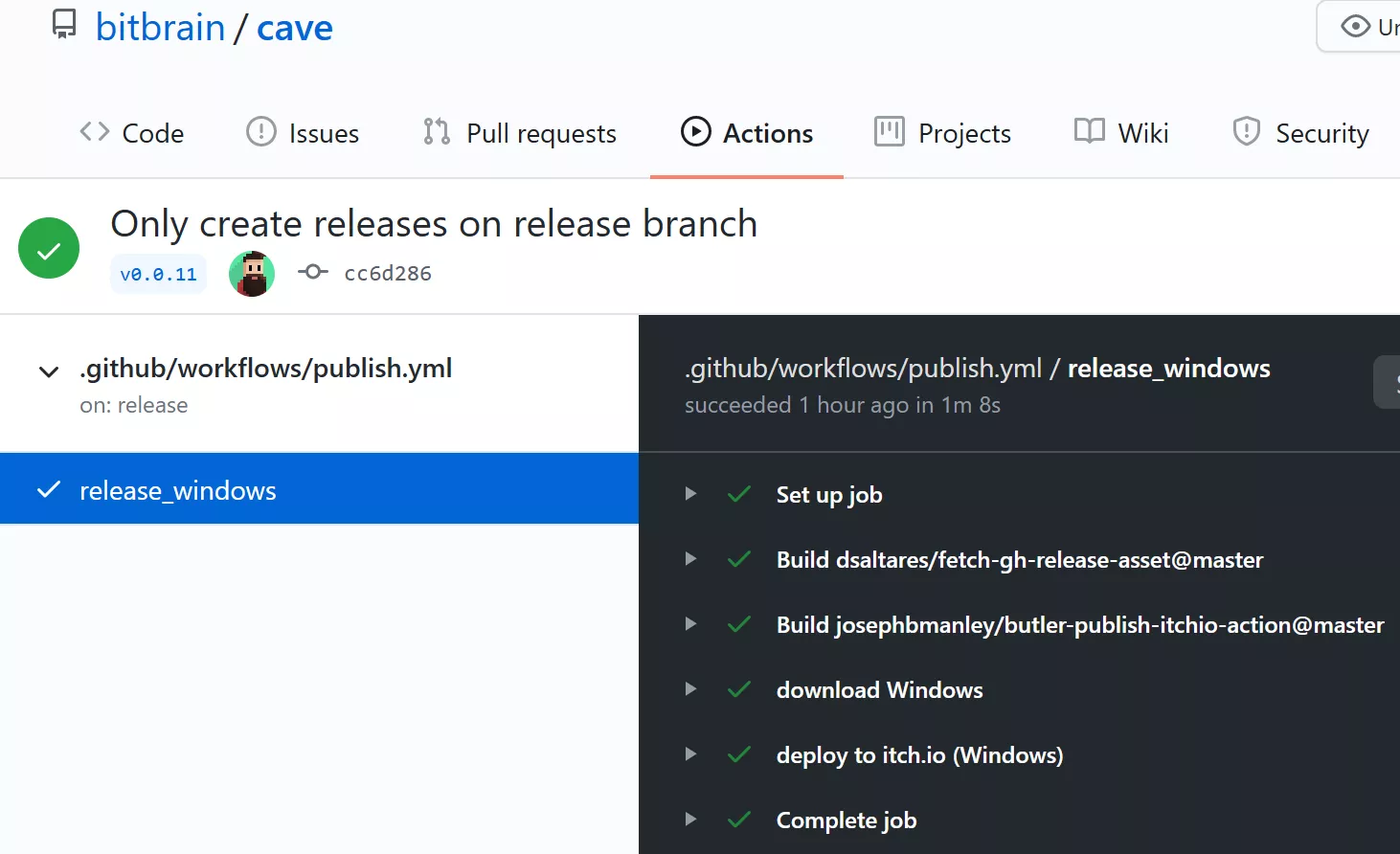The height and width of the screenshot is (854, 1400).
Task: Expand the download Windows step
Action: tap(690, 689)
